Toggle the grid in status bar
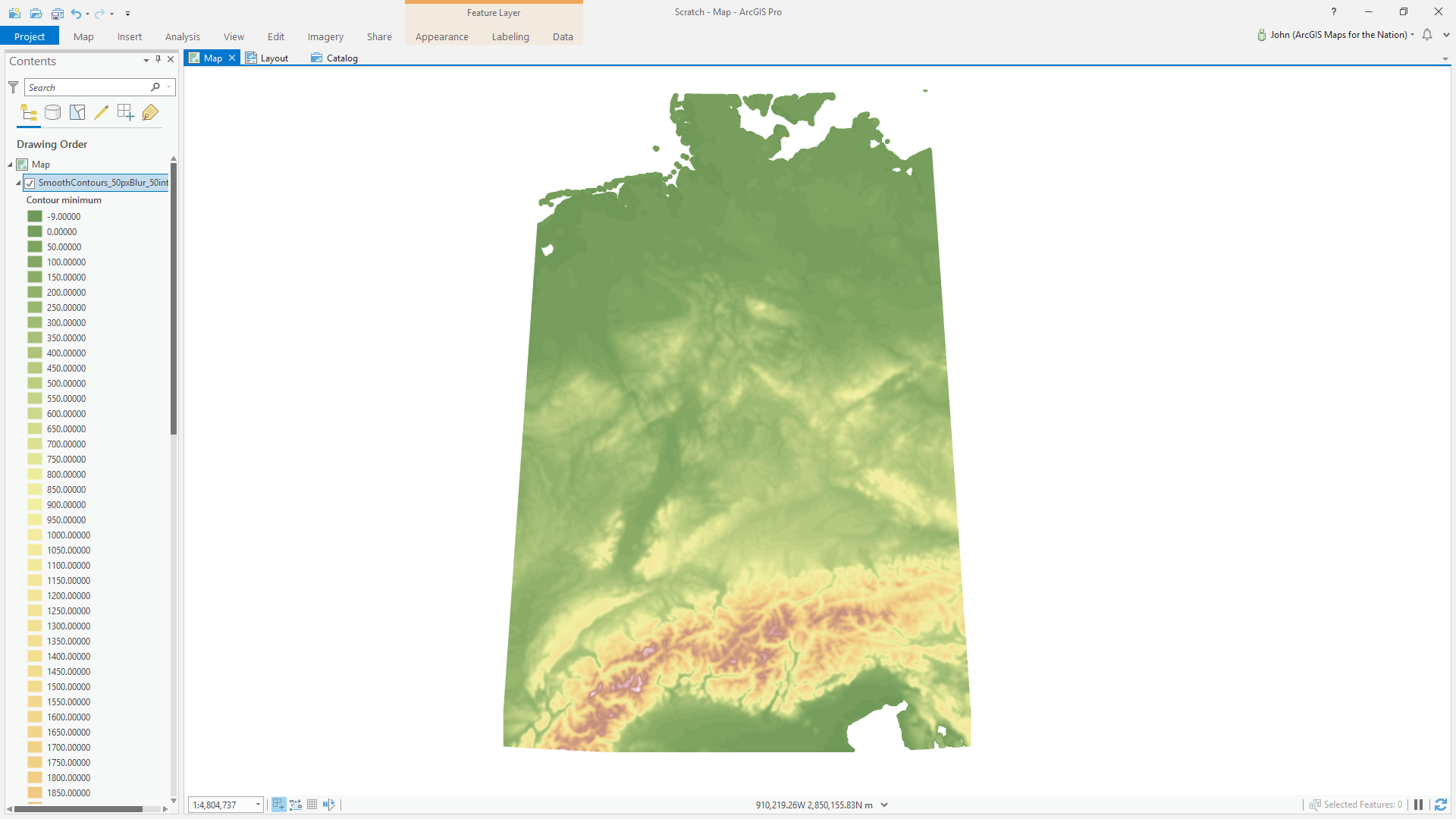The height and width of the screenshot is (819, 1456). tap(312, 805)
